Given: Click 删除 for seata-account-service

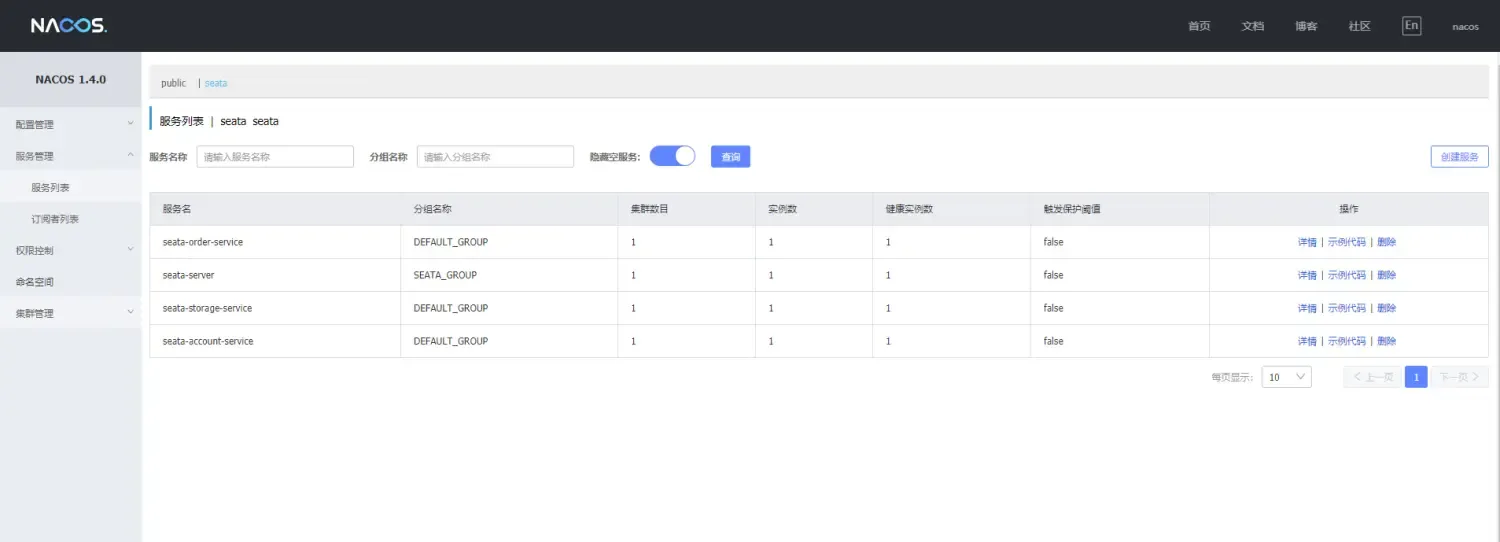Looking at the screenshot, I should (1386, 341).
